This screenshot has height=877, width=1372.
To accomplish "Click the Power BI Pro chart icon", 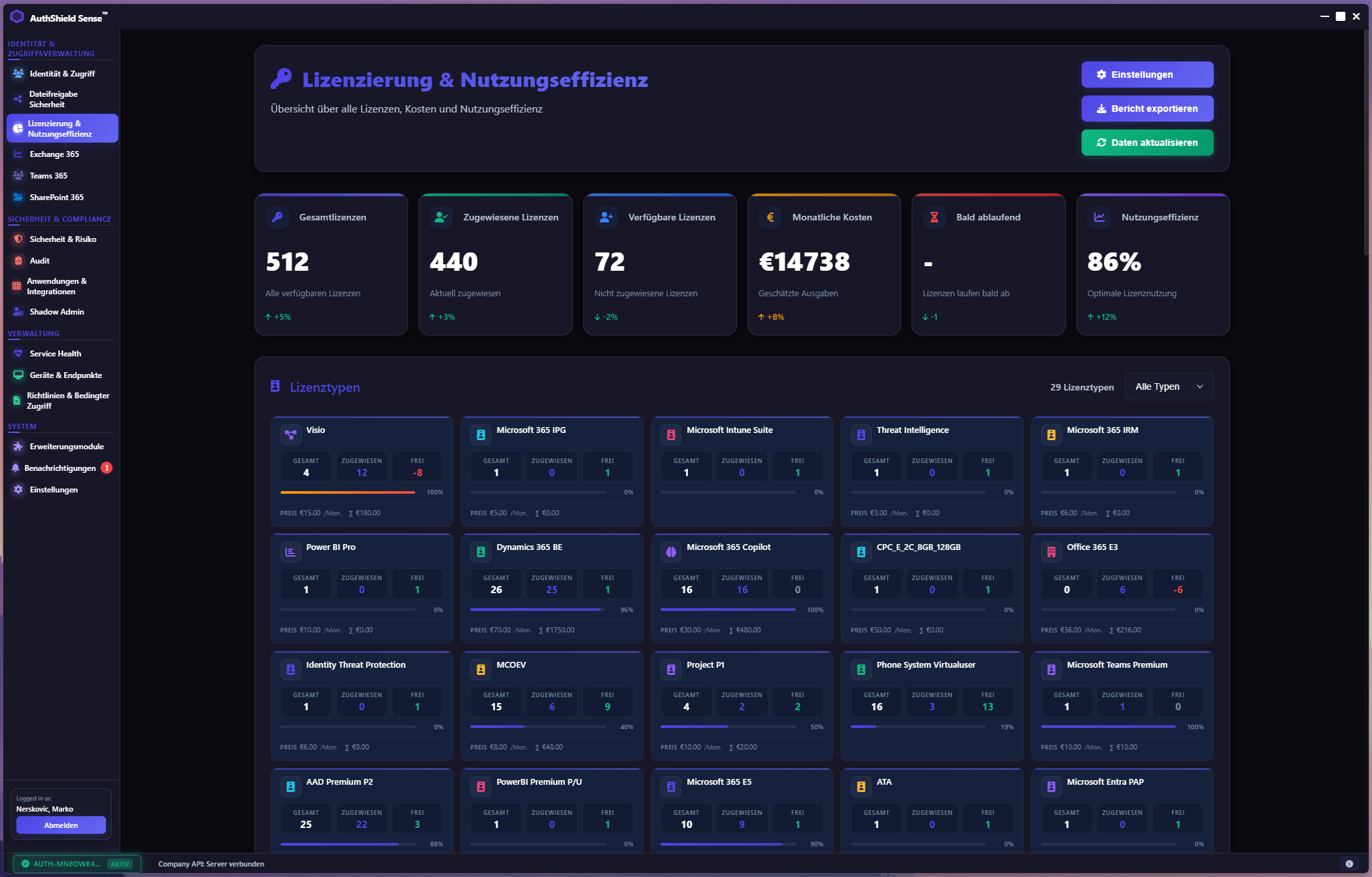I will pos(290,551).
